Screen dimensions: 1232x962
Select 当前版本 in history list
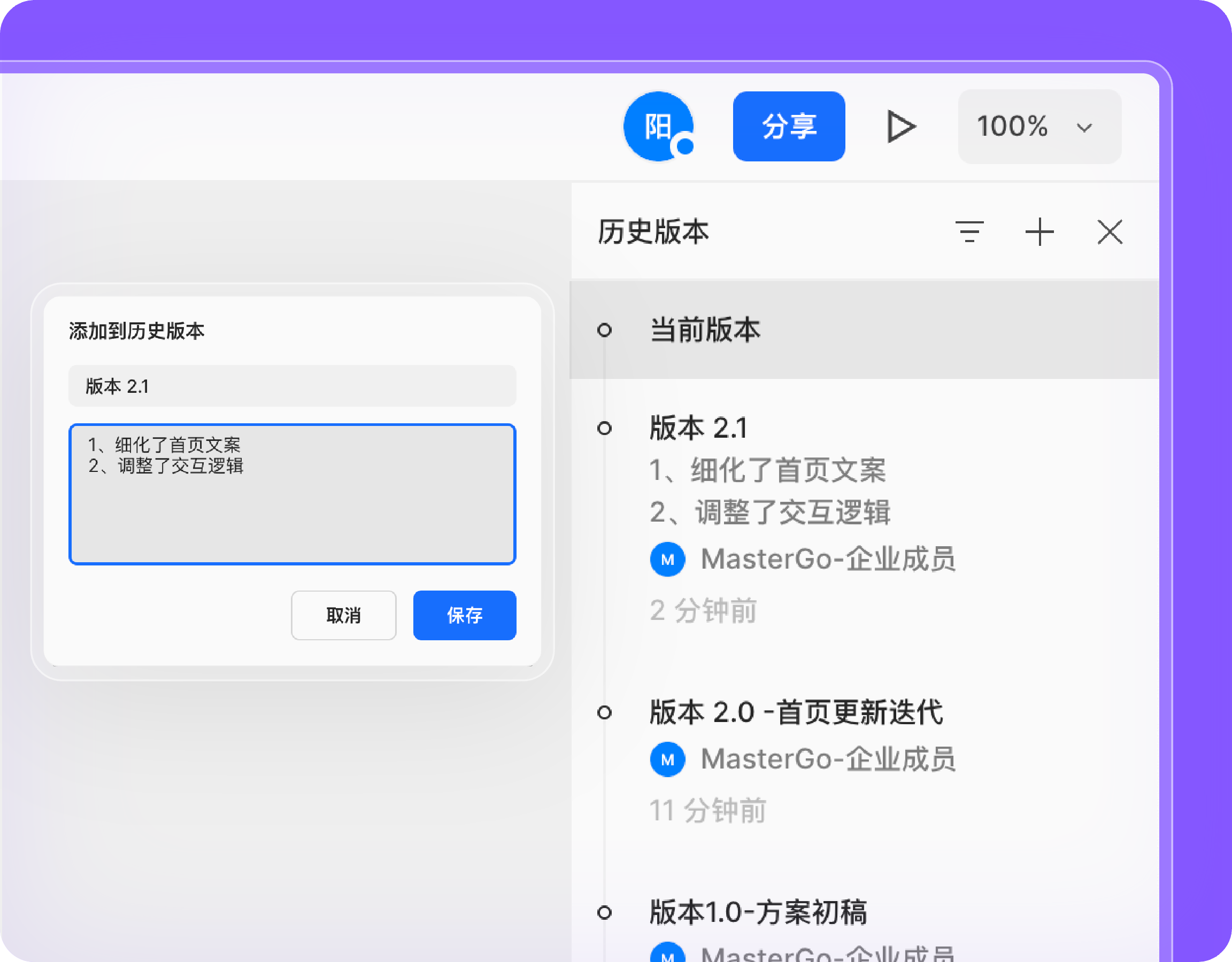(705, 330)
